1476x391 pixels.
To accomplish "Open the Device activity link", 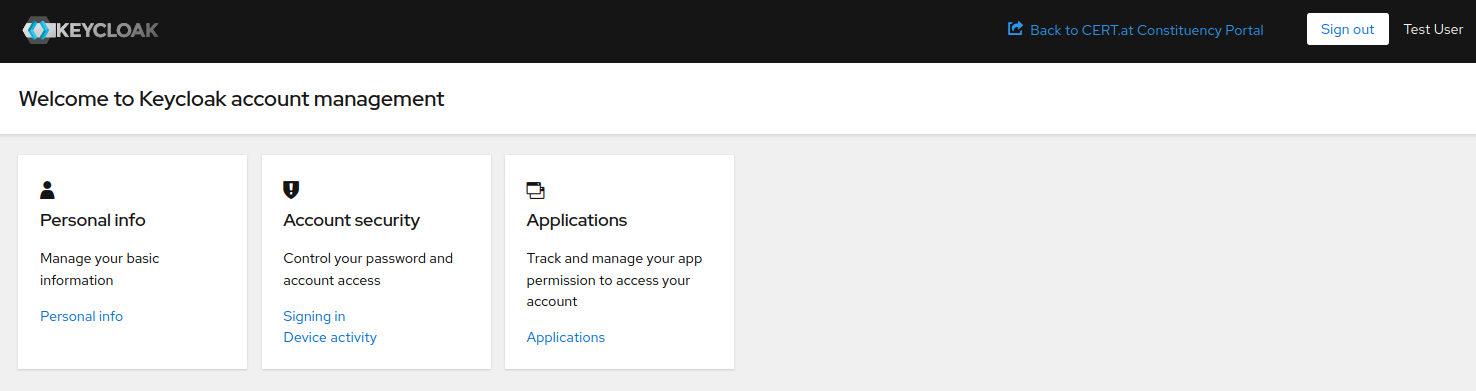I will click(330, 337).
